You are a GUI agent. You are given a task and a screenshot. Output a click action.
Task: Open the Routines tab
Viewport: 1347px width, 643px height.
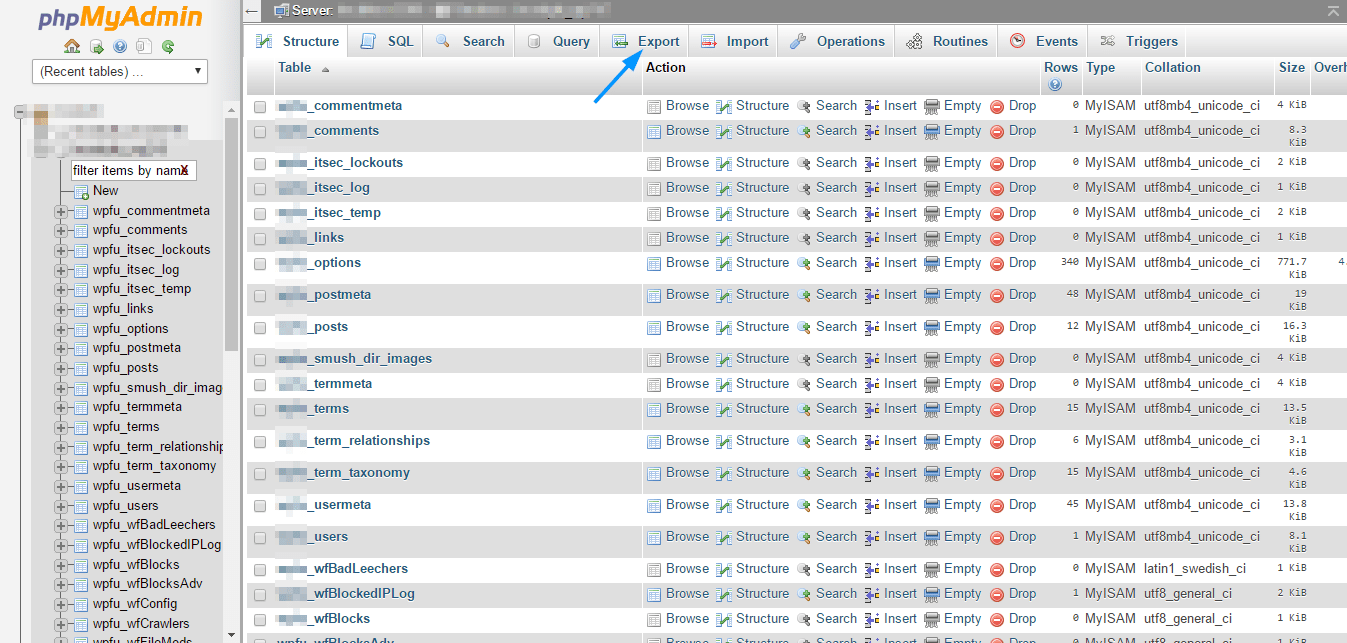[946, 41]
